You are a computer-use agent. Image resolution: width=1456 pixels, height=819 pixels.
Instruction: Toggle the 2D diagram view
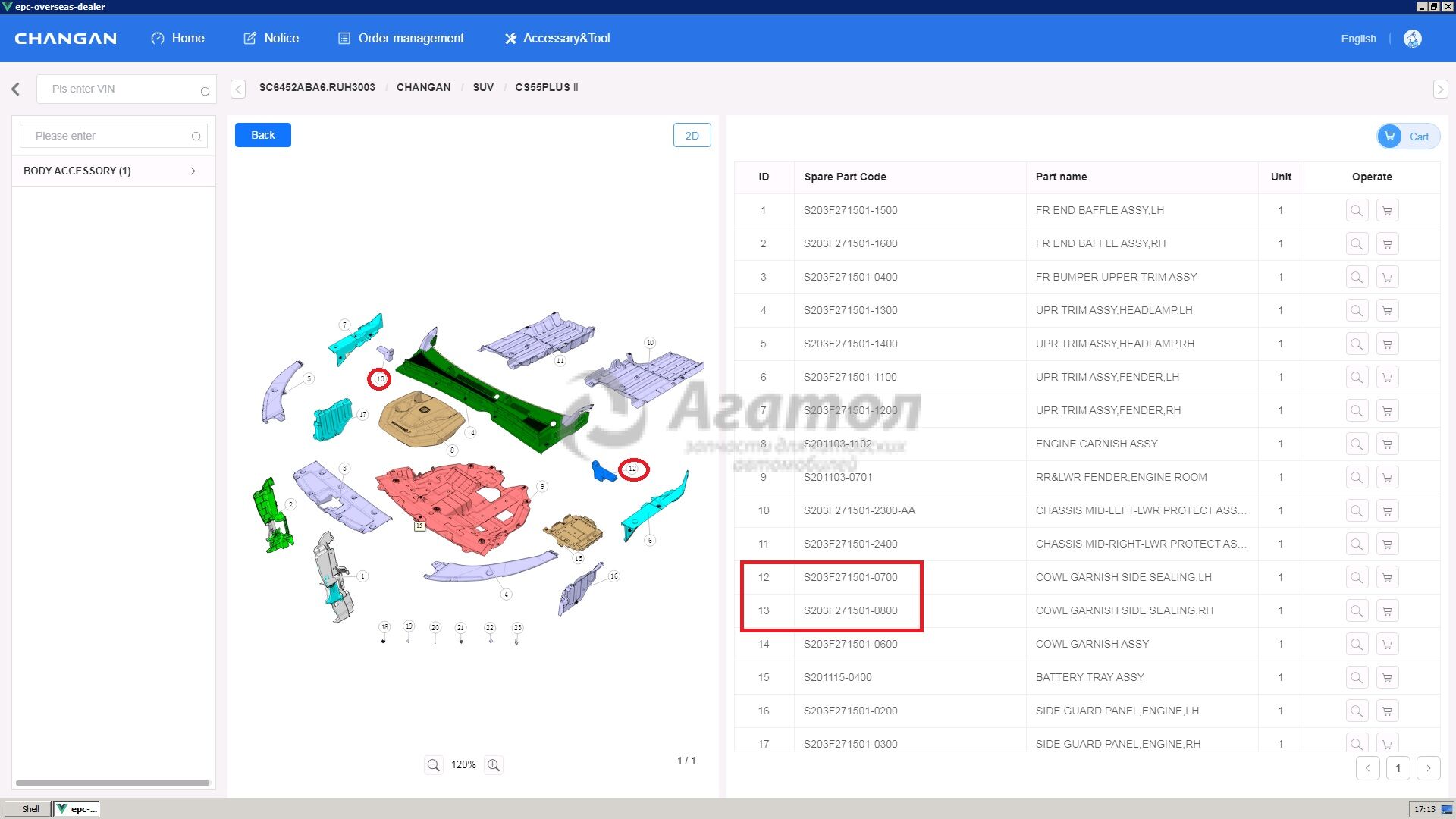[692, 136]
